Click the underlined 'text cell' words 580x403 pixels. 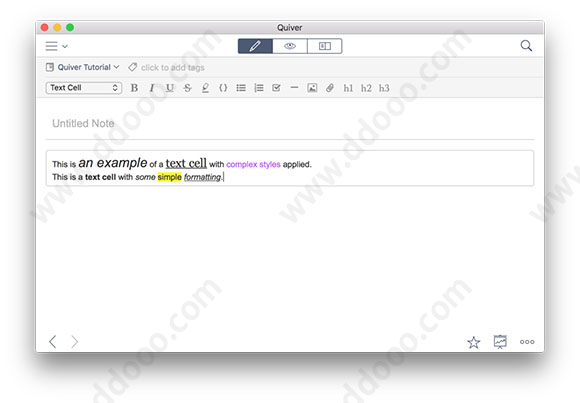[186, 163]
